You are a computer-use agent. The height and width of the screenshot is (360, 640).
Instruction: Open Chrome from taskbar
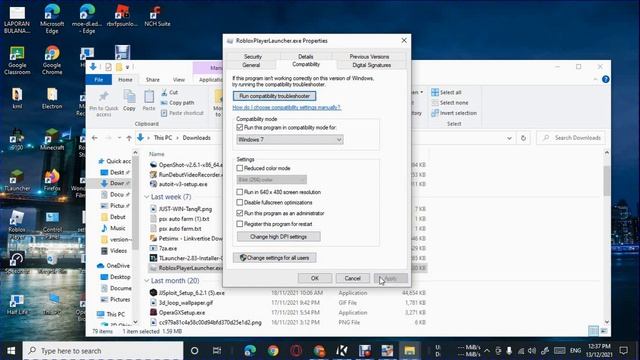pos(273,351)
